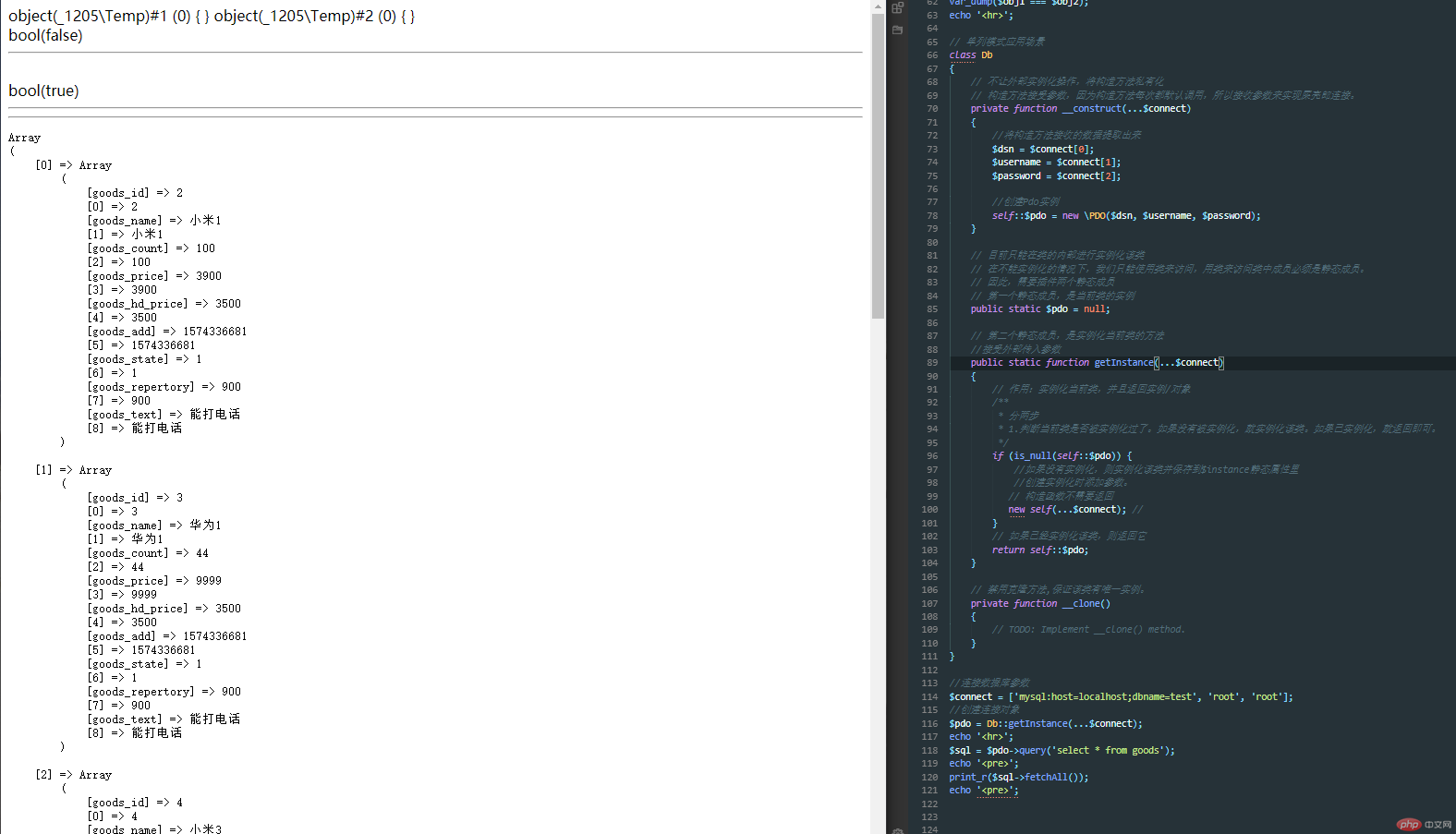Viewport: 1456px width, 834px height.
Task: Click '$dsn = $connect[0];' code line
Action: tap(1042, 150)
